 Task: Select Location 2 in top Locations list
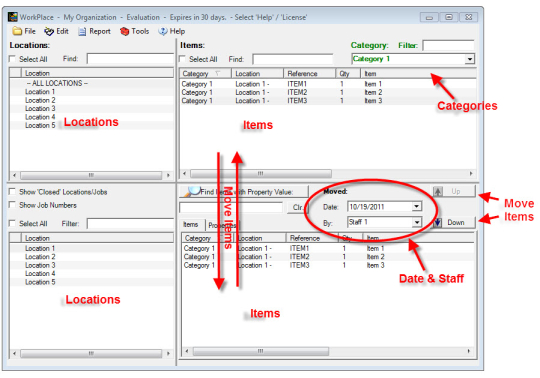tap(92, 100)
